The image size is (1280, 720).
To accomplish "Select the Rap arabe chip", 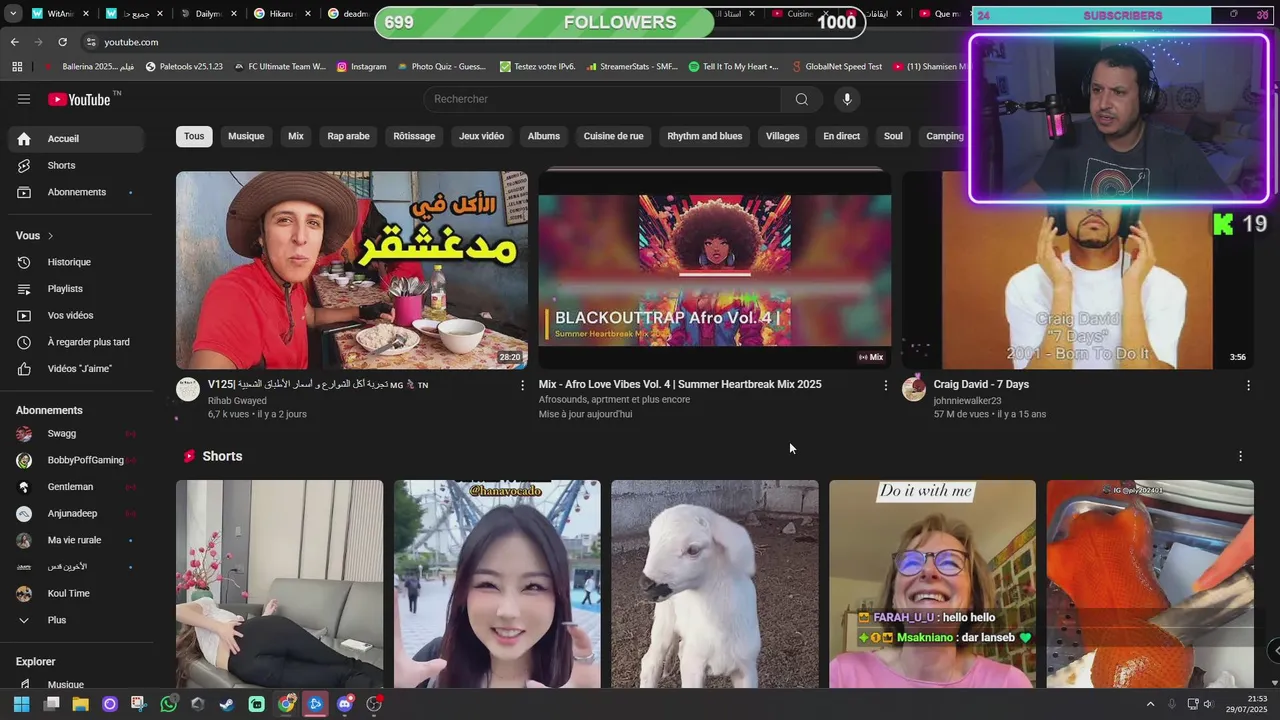I will point(348,136).
